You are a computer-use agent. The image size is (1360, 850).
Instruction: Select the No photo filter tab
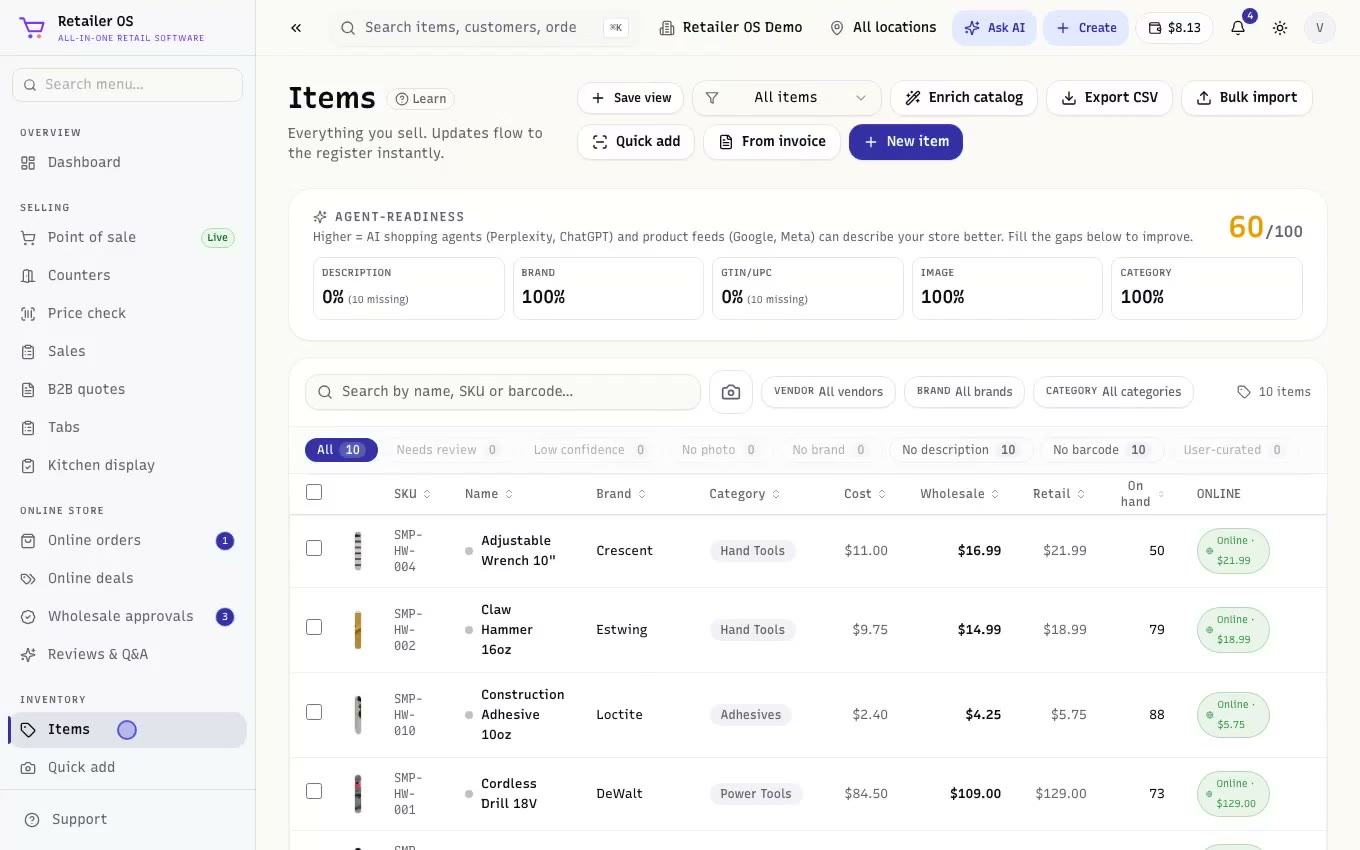click(x=719, y=450)
